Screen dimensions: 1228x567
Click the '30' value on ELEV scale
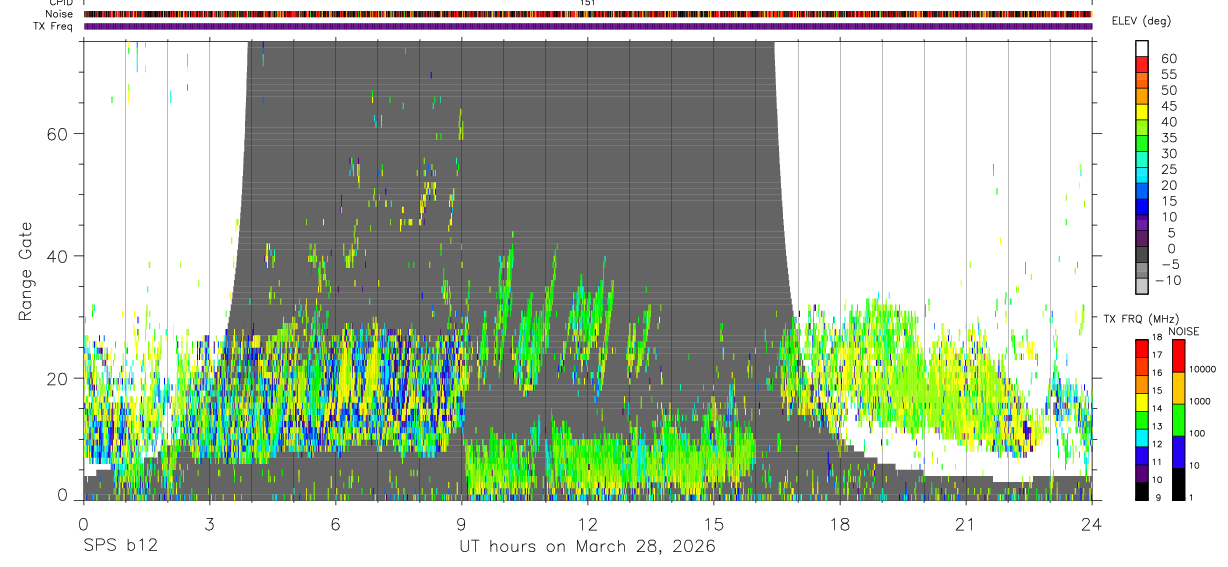click(x=1168, y=154)
